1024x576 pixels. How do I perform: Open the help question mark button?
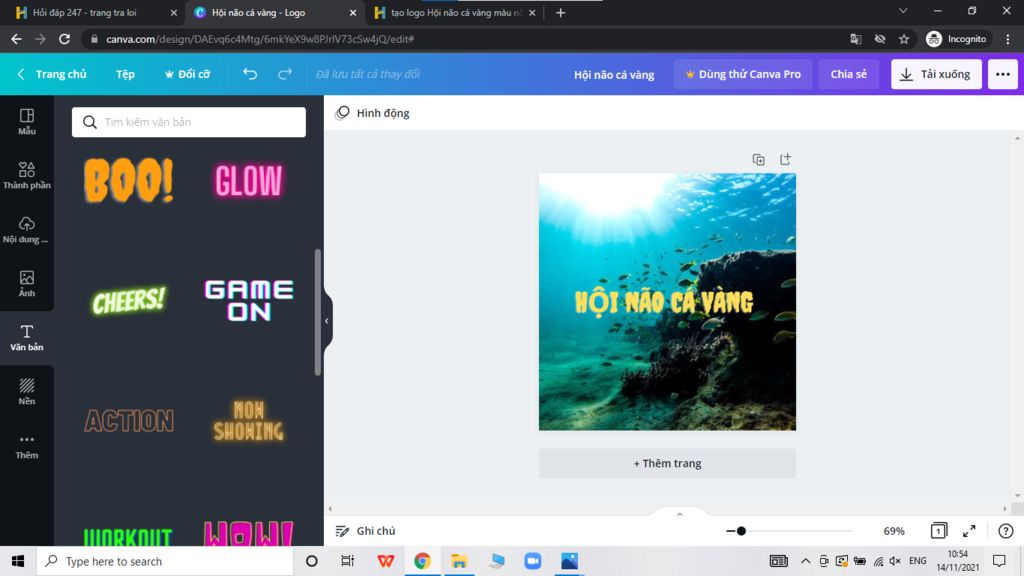(x=1006, y=531)
